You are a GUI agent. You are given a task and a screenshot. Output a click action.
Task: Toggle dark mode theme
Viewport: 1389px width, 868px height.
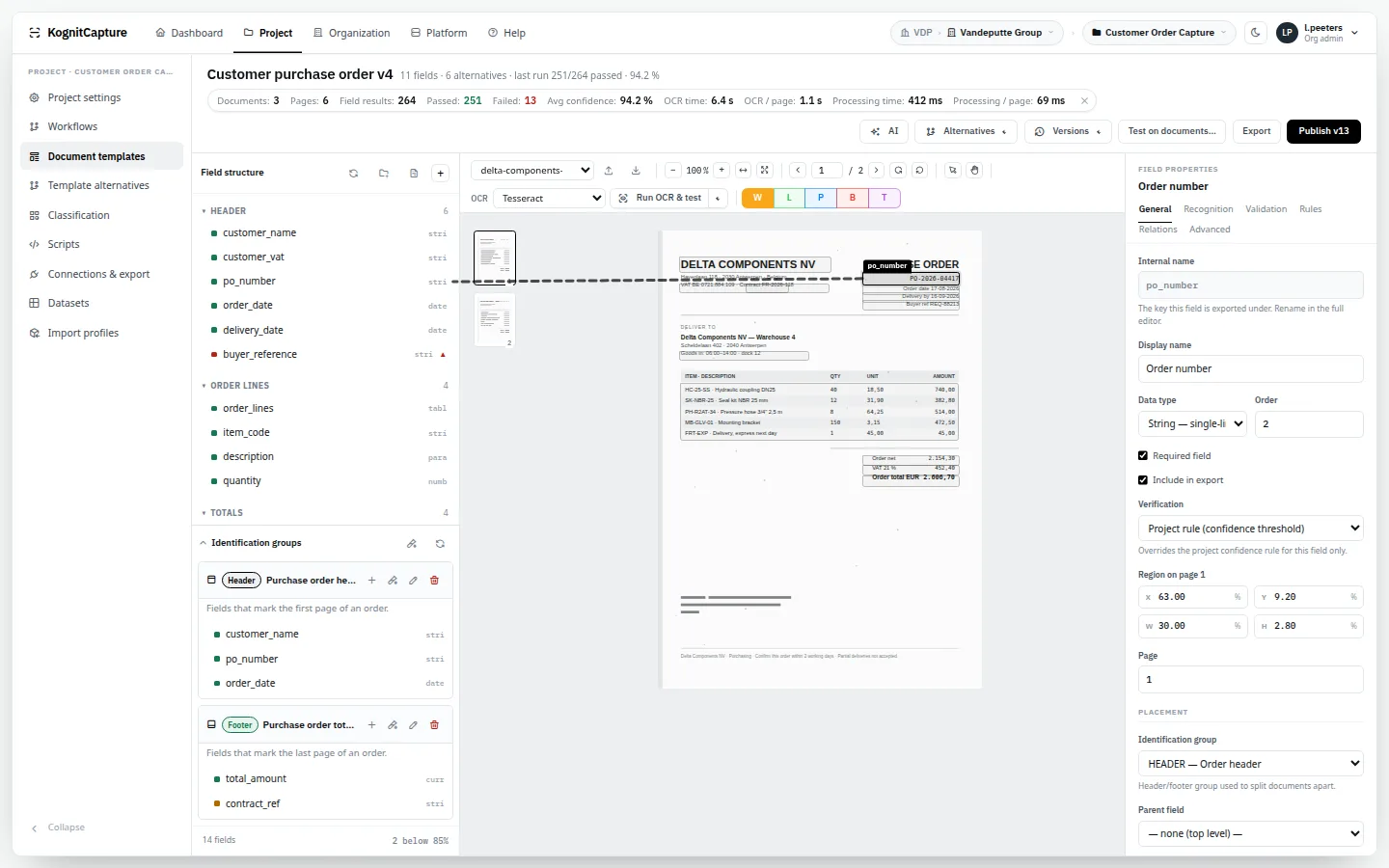tap(1256, 33)
